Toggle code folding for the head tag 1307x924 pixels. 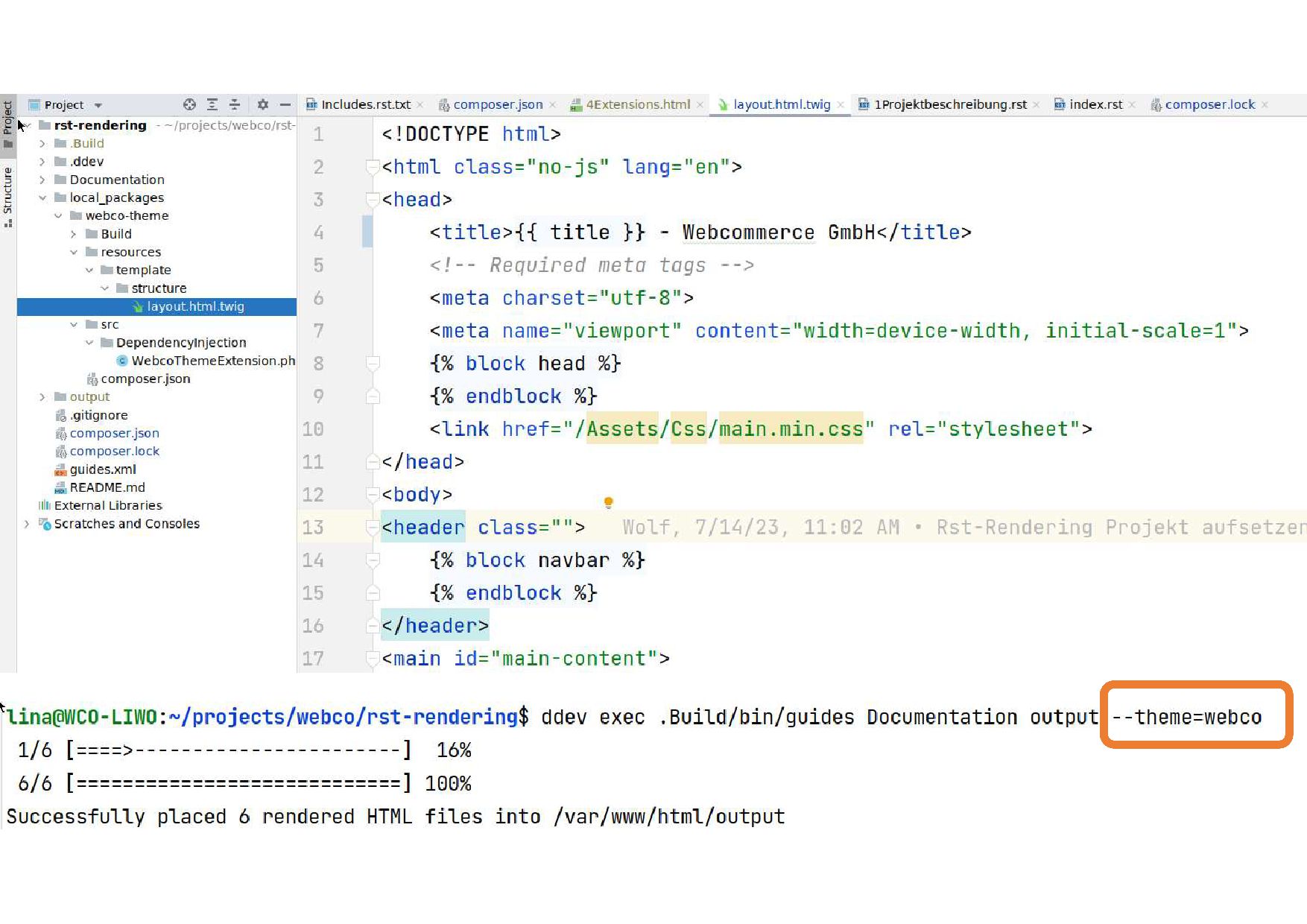pyautogui.click(x=373, y=200)
